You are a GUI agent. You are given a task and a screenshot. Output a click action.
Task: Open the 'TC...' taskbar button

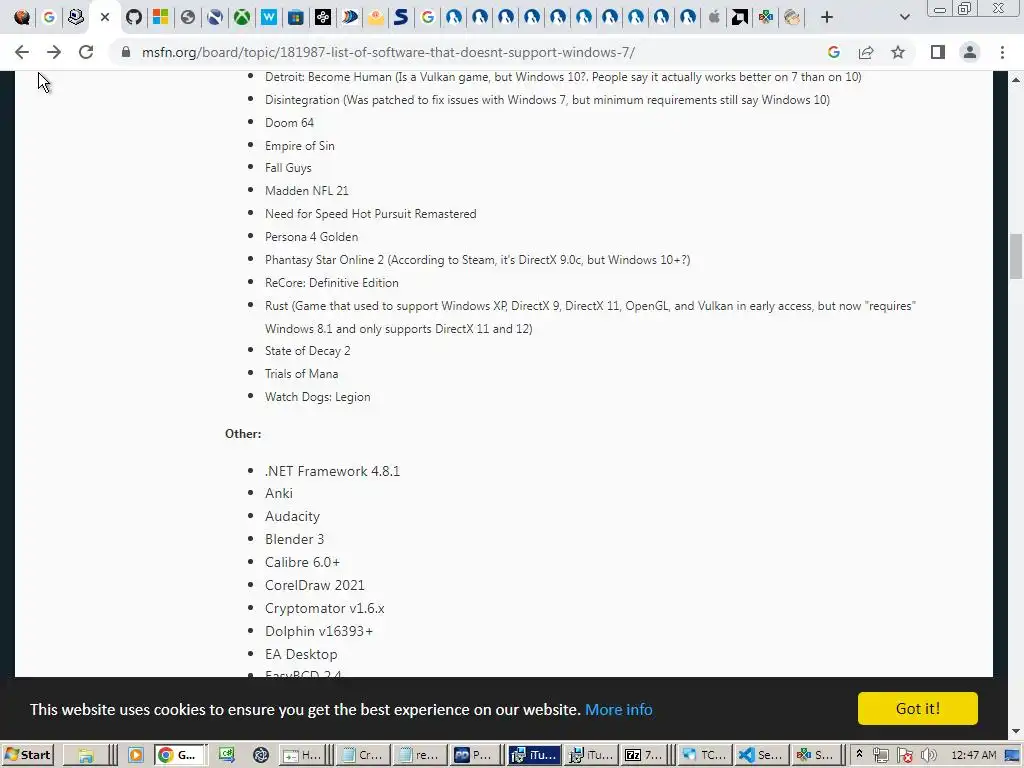point(704,755)
